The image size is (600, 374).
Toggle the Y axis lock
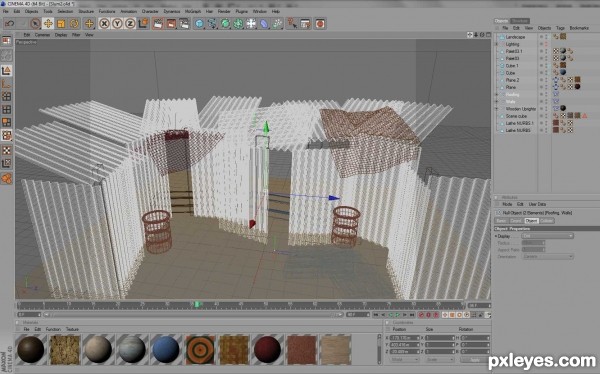coord(117,24)
